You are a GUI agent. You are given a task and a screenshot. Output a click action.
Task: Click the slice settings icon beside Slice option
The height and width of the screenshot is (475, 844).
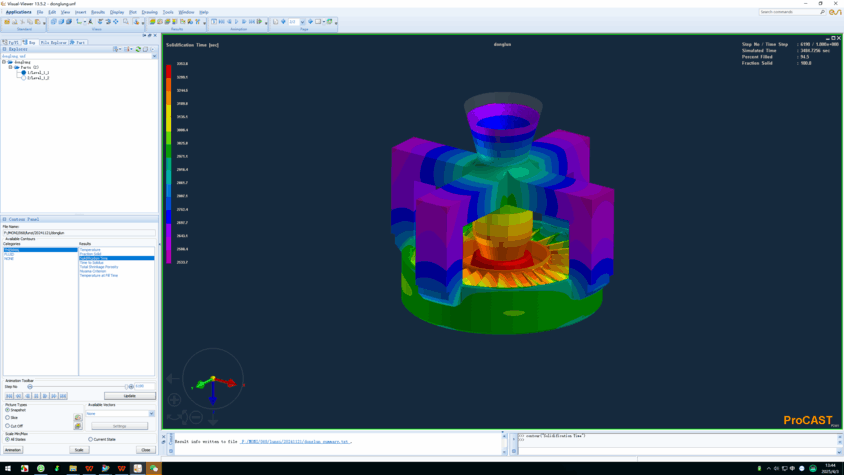tap(78, 417)
